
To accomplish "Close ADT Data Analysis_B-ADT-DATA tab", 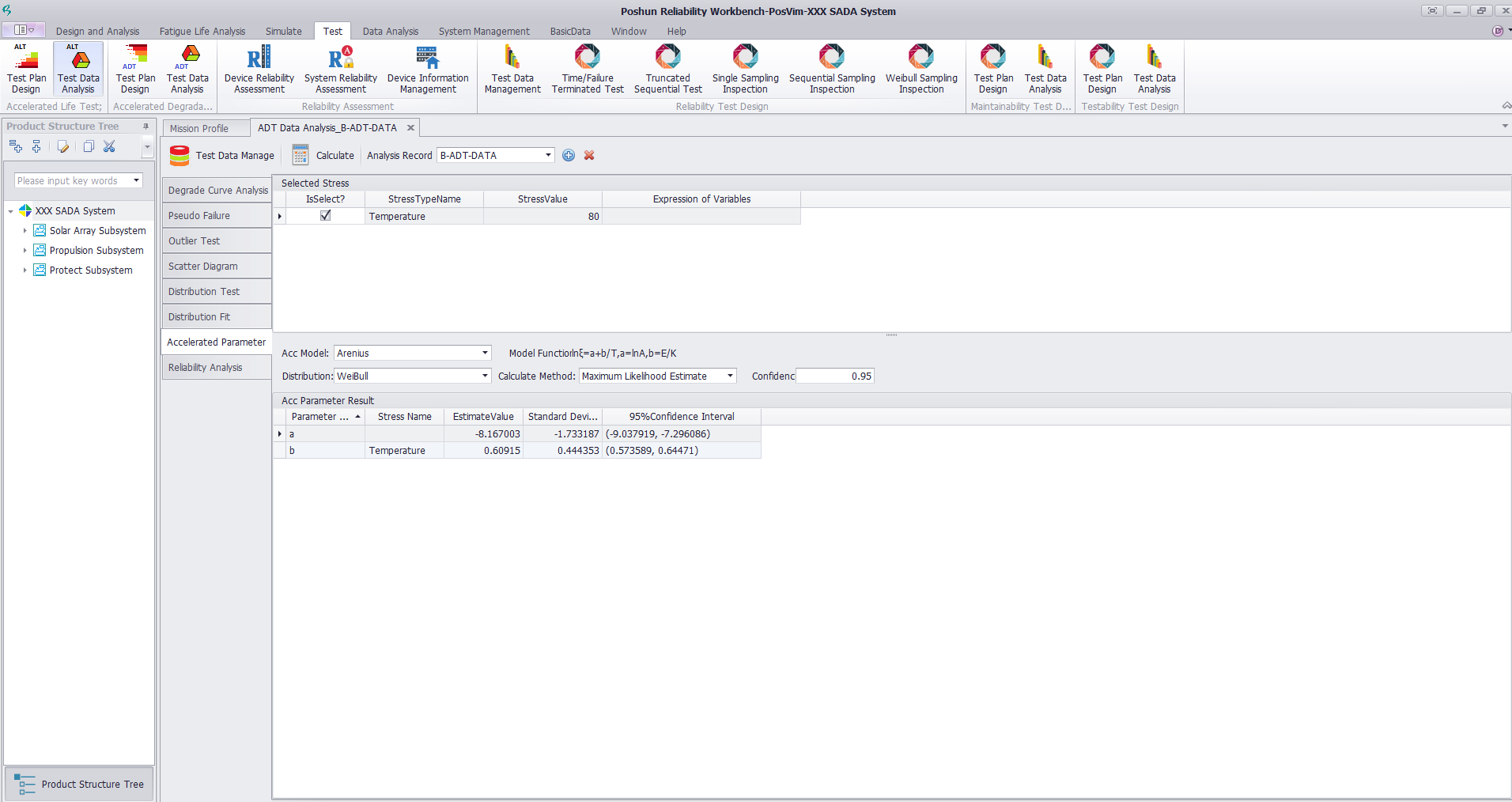I will (410, 128).
